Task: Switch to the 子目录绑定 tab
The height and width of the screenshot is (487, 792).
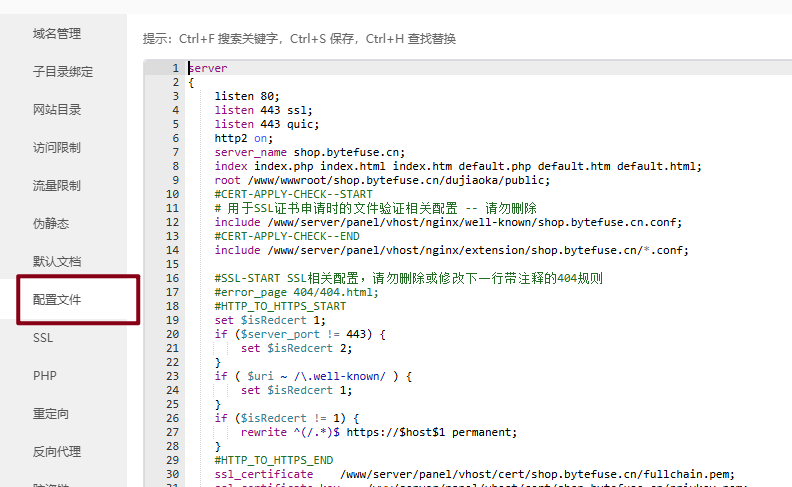Action: pyautogui.click(x=63, y=72)
